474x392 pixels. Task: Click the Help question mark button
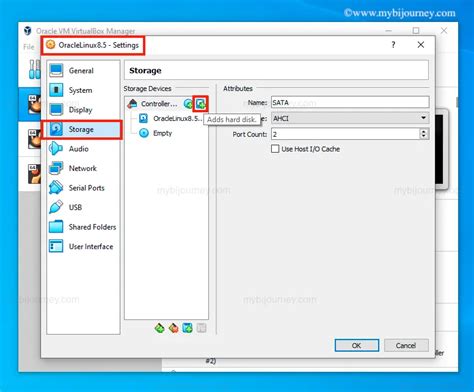tap(393, 45)
